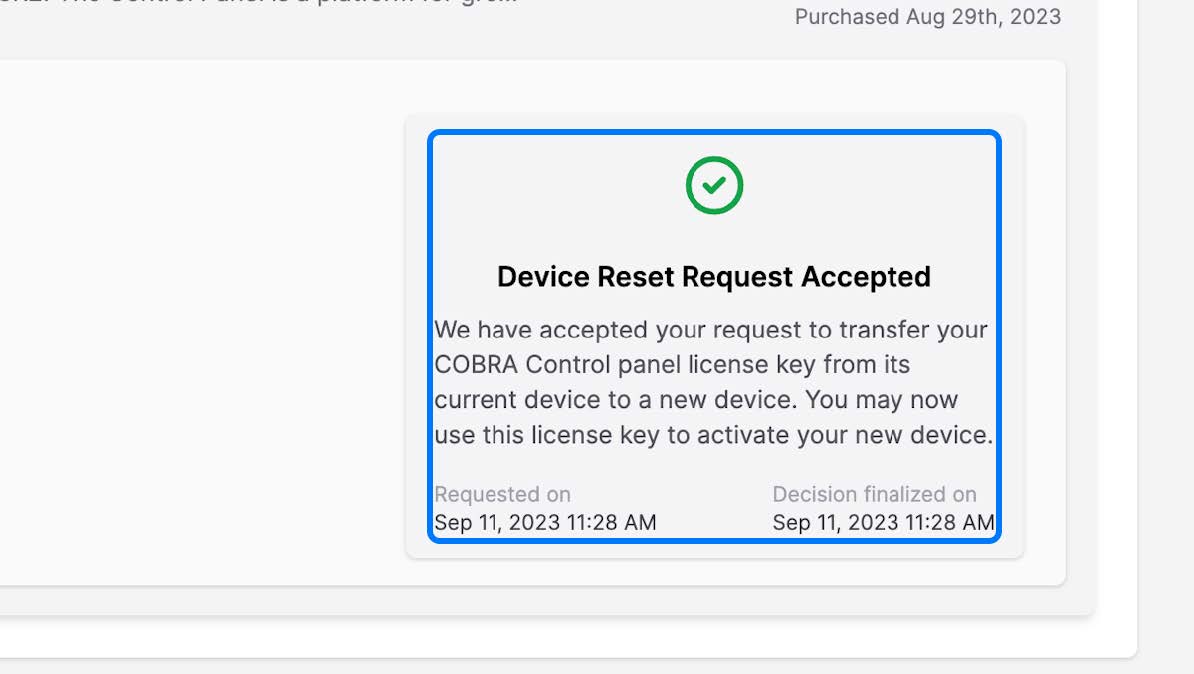Click the "We have accepted your request" line
1194x674 pixels.
pyautogui.click(x=710, y=330)
